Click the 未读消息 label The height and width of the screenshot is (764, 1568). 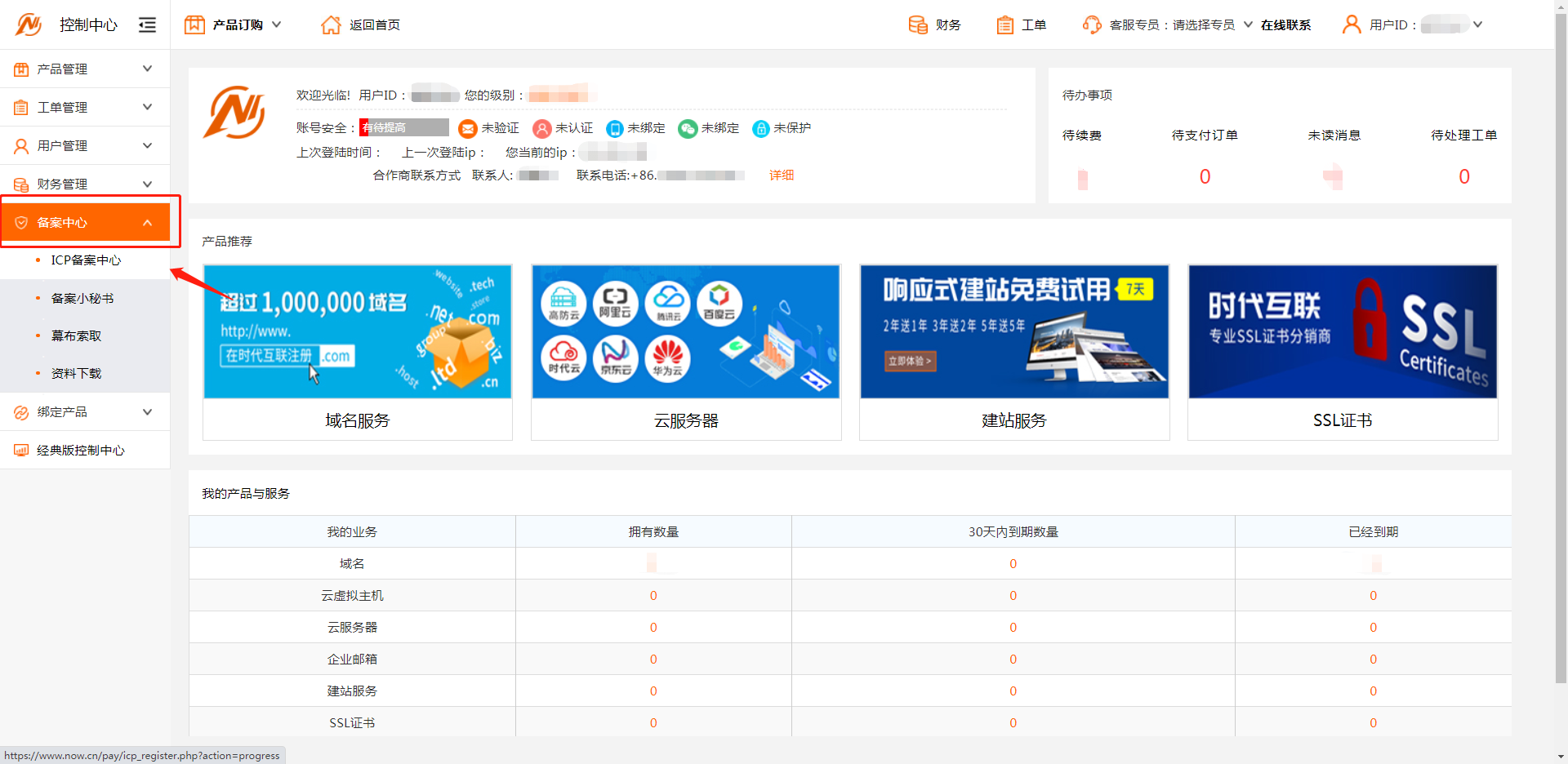pyautogui.click(x=1334, y=135)
